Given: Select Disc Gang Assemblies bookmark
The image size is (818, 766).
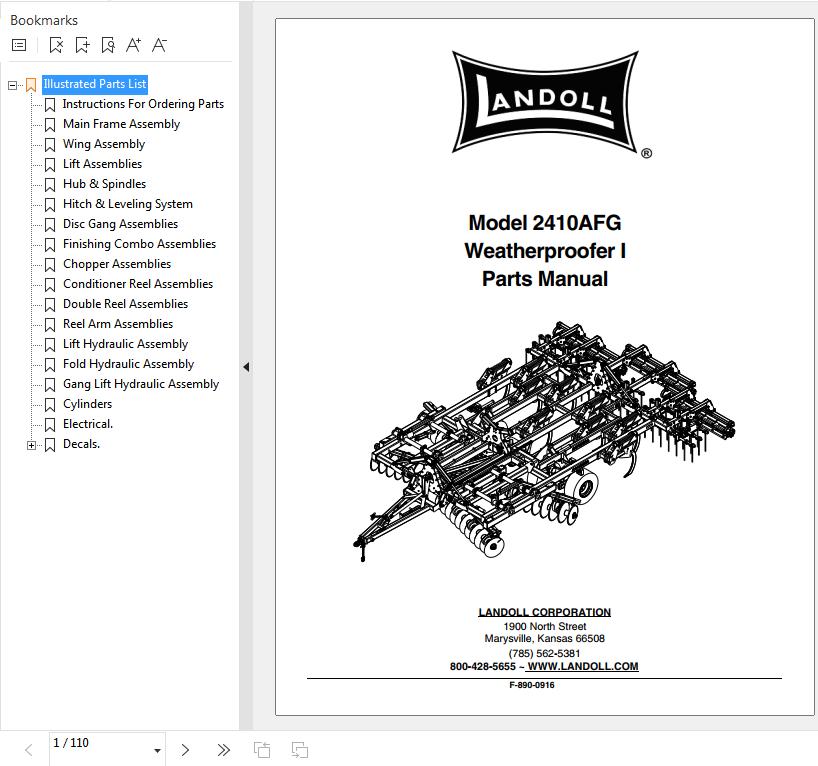Looking at the screenshot, I should [x=121, y=224].
